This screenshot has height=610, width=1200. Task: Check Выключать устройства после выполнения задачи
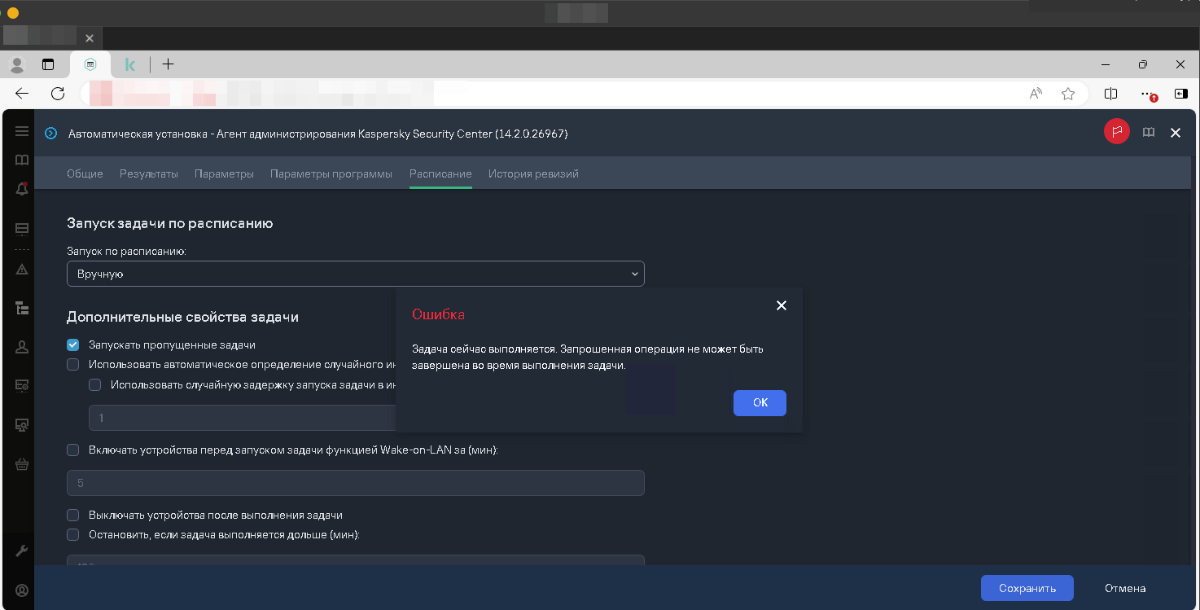click(73, 515)
